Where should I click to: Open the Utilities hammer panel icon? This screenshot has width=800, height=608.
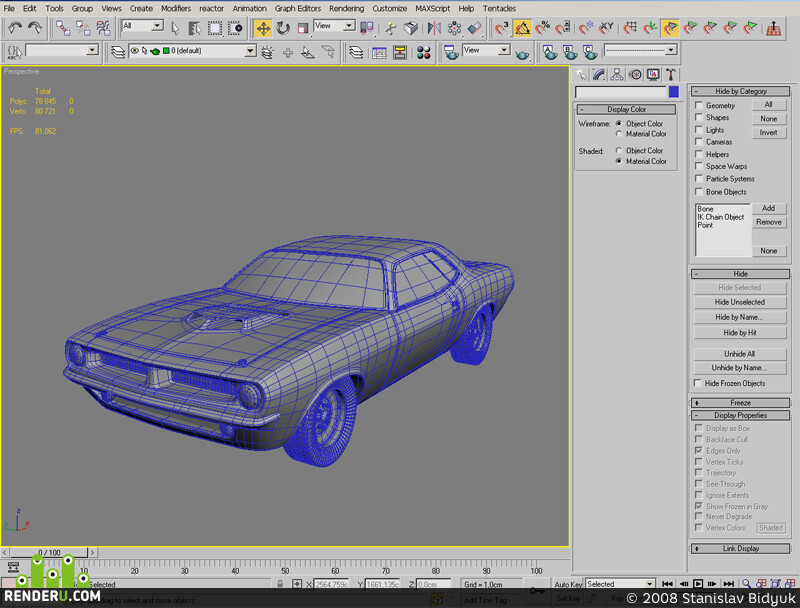click(670, 75)
